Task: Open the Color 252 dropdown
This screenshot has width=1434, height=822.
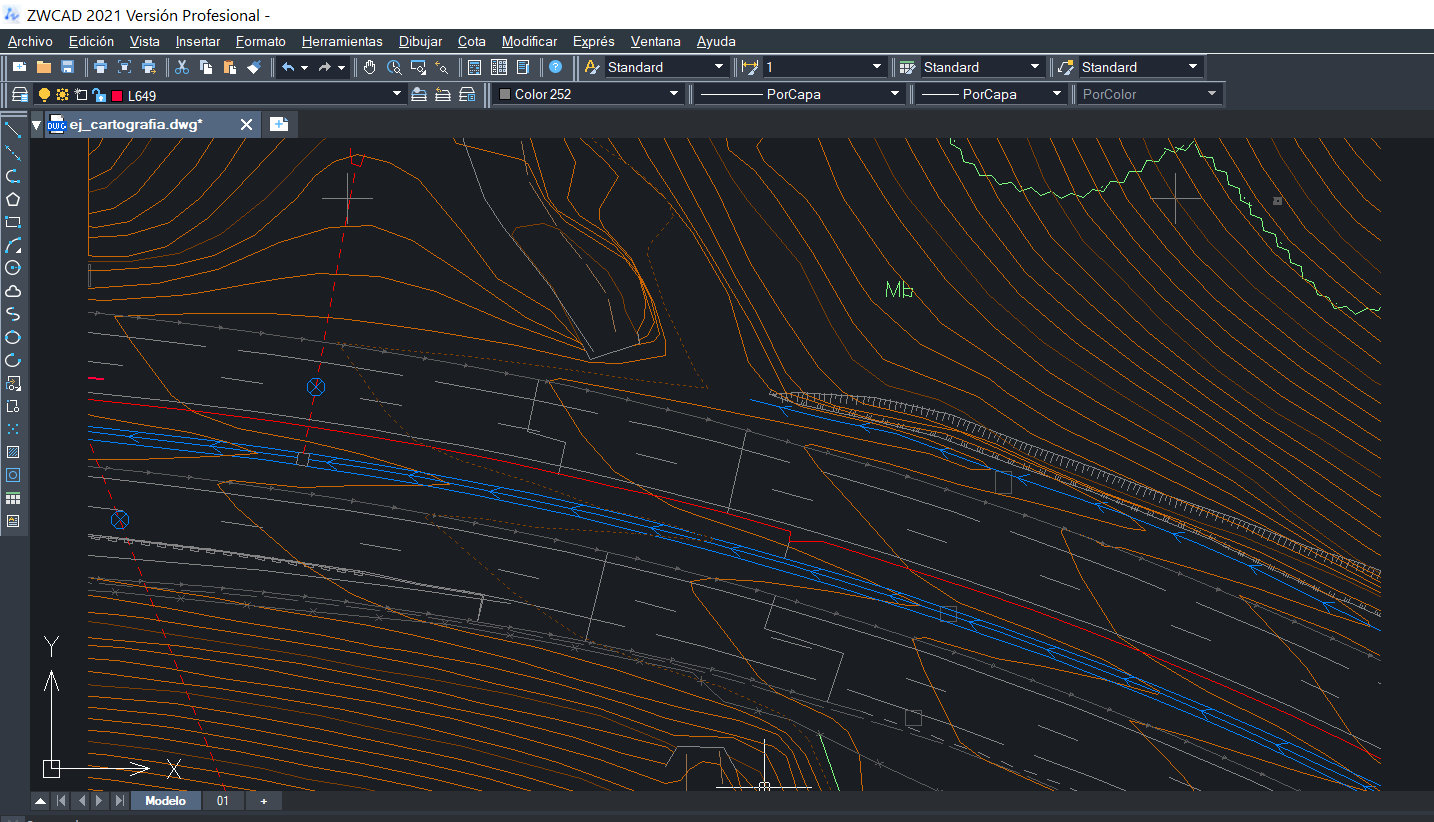Action: tap(673, 94)
